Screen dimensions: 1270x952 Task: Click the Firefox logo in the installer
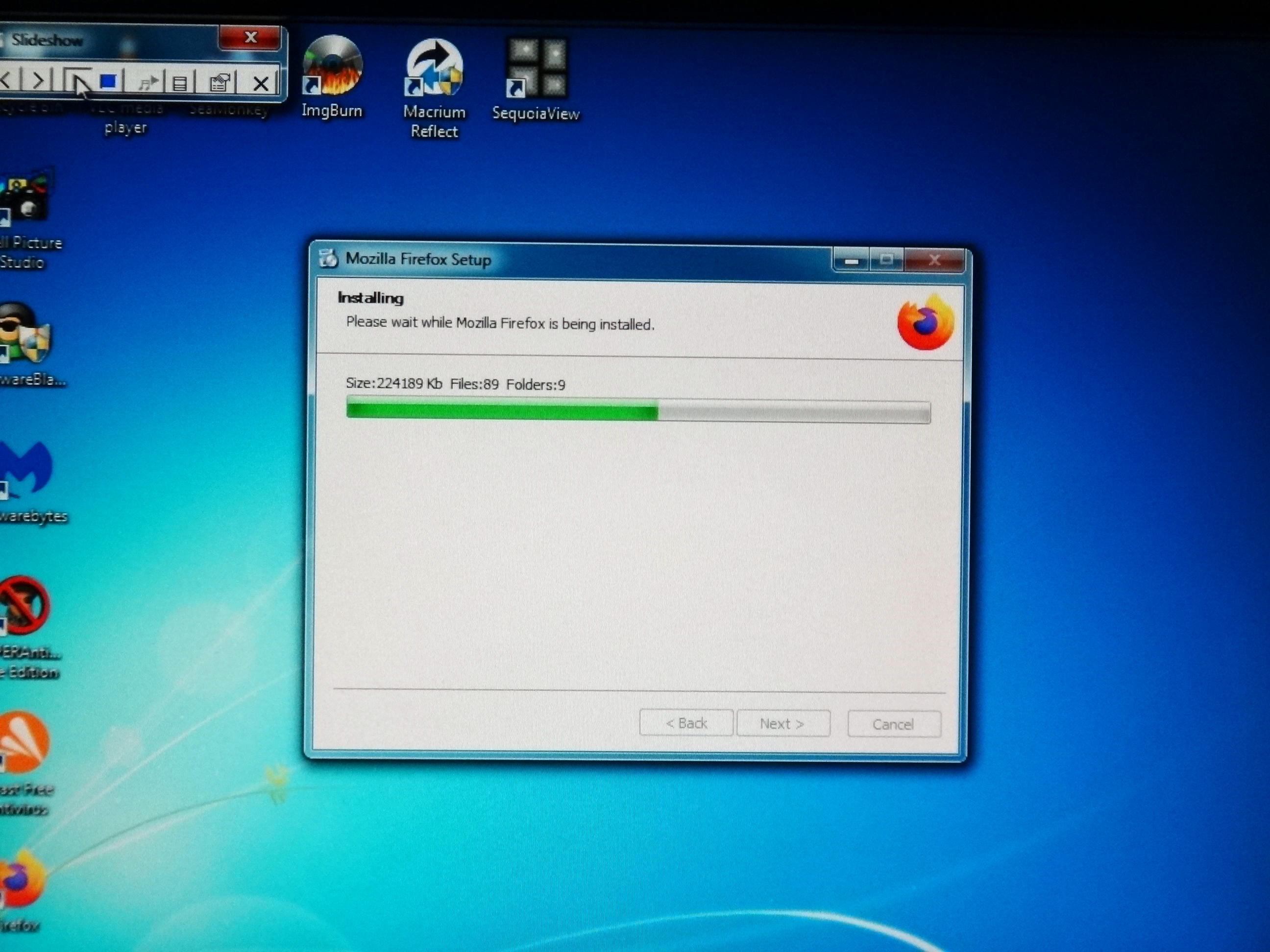925,323
